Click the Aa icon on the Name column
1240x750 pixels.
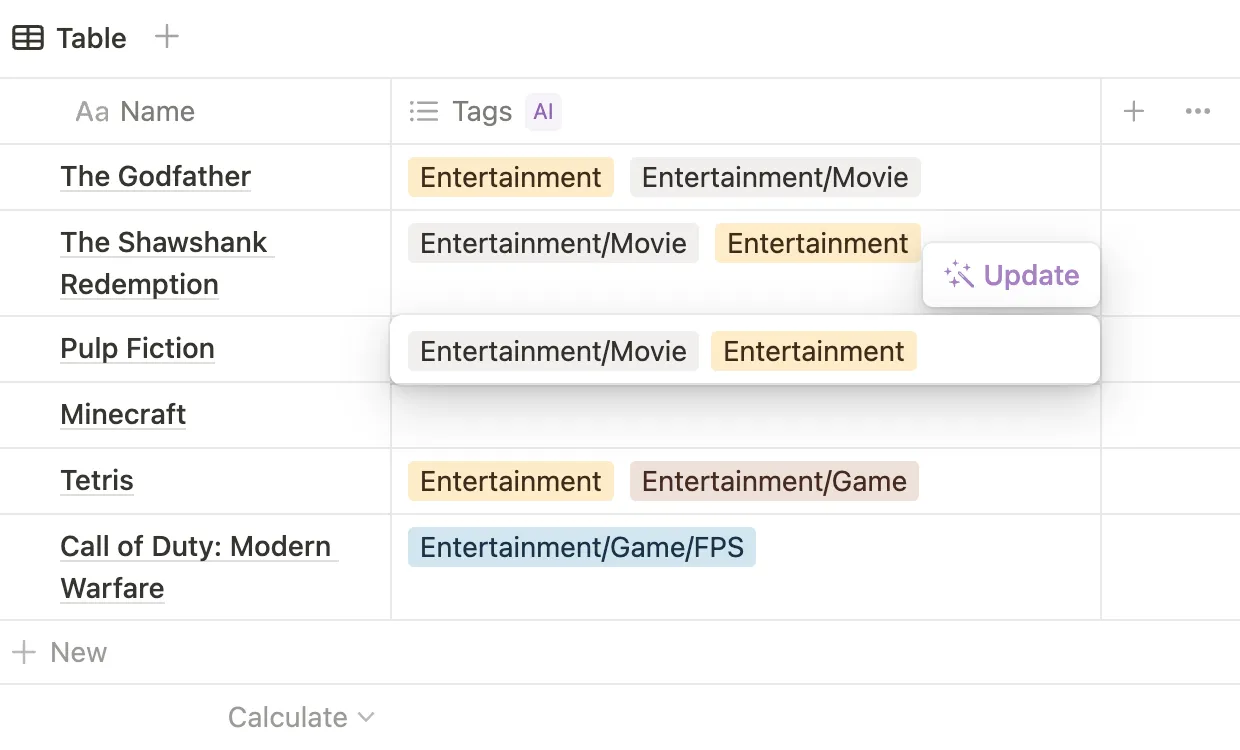pyautogui.click(x=91, y=111)
